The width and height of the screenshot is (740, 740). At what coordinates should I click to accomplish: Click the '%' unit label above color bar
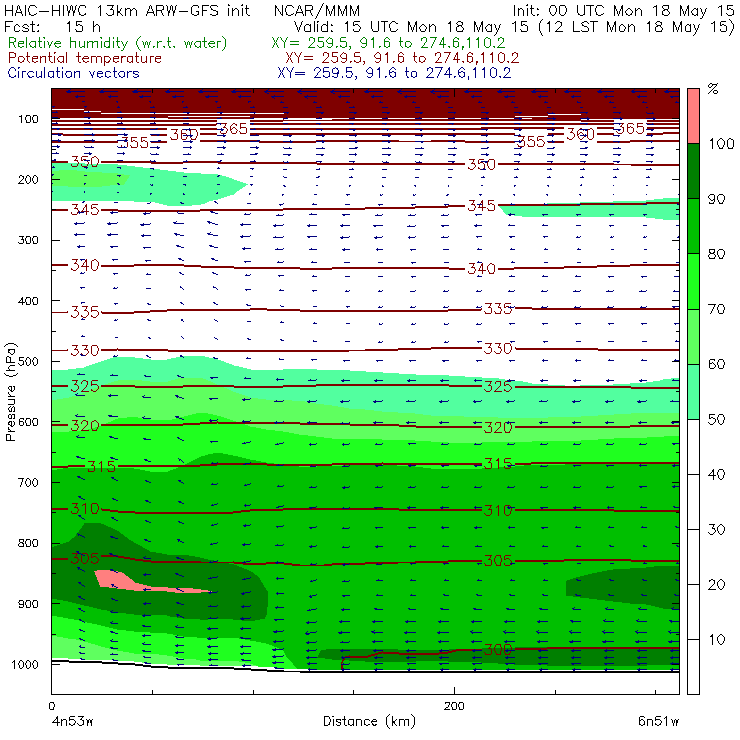pyautogui.click(x=713, y=89)
